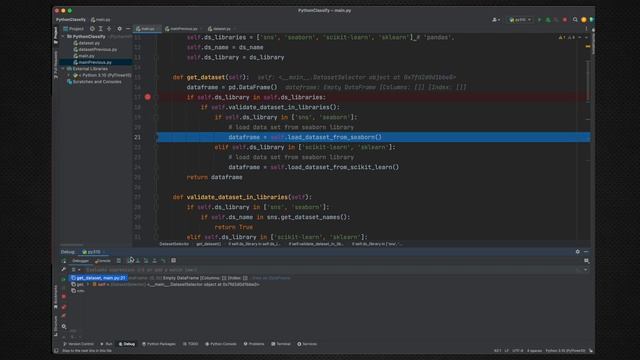Toggle tool window bars corner icon
The width and height of the screenshot is (640, 360).
coord(56,351)
